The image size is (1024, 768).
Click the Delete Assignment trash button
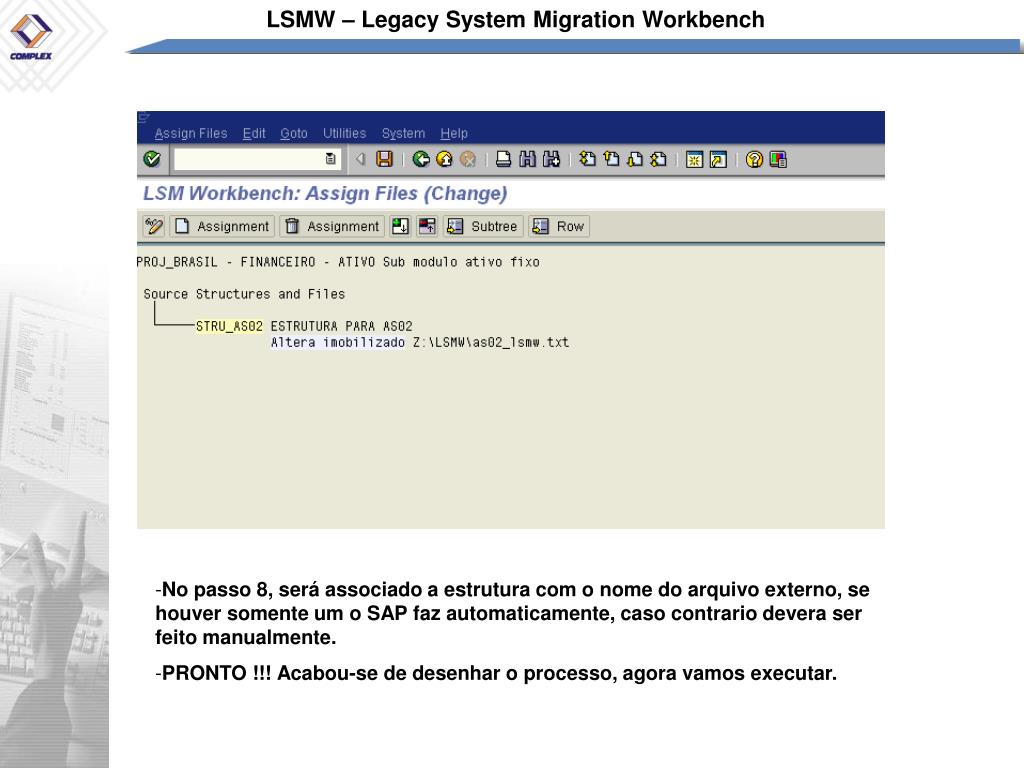point(332,226)
